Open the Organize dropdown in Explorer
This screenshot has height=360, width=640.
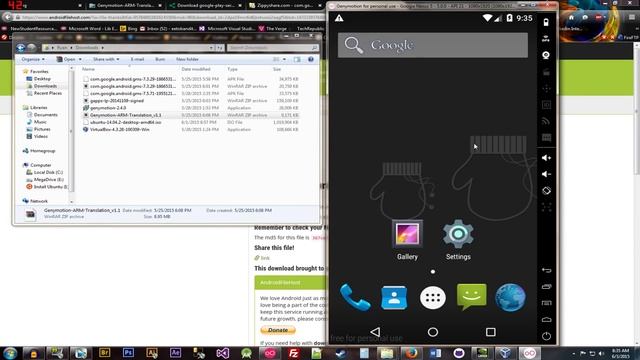click(x=33, y=59)
